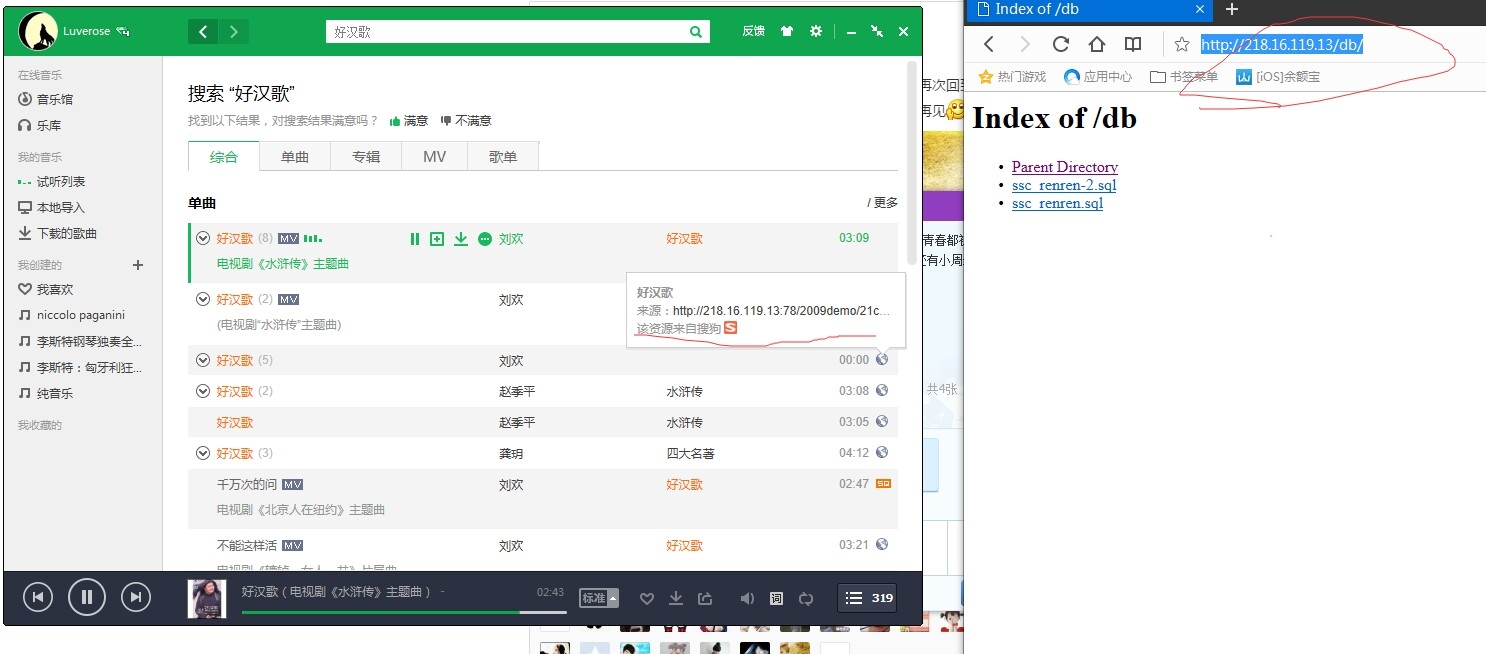The width and height of the screenshot is (1486, 654).
Task: Switch to the 专辑 tab
Action: (x=366, y=157)
